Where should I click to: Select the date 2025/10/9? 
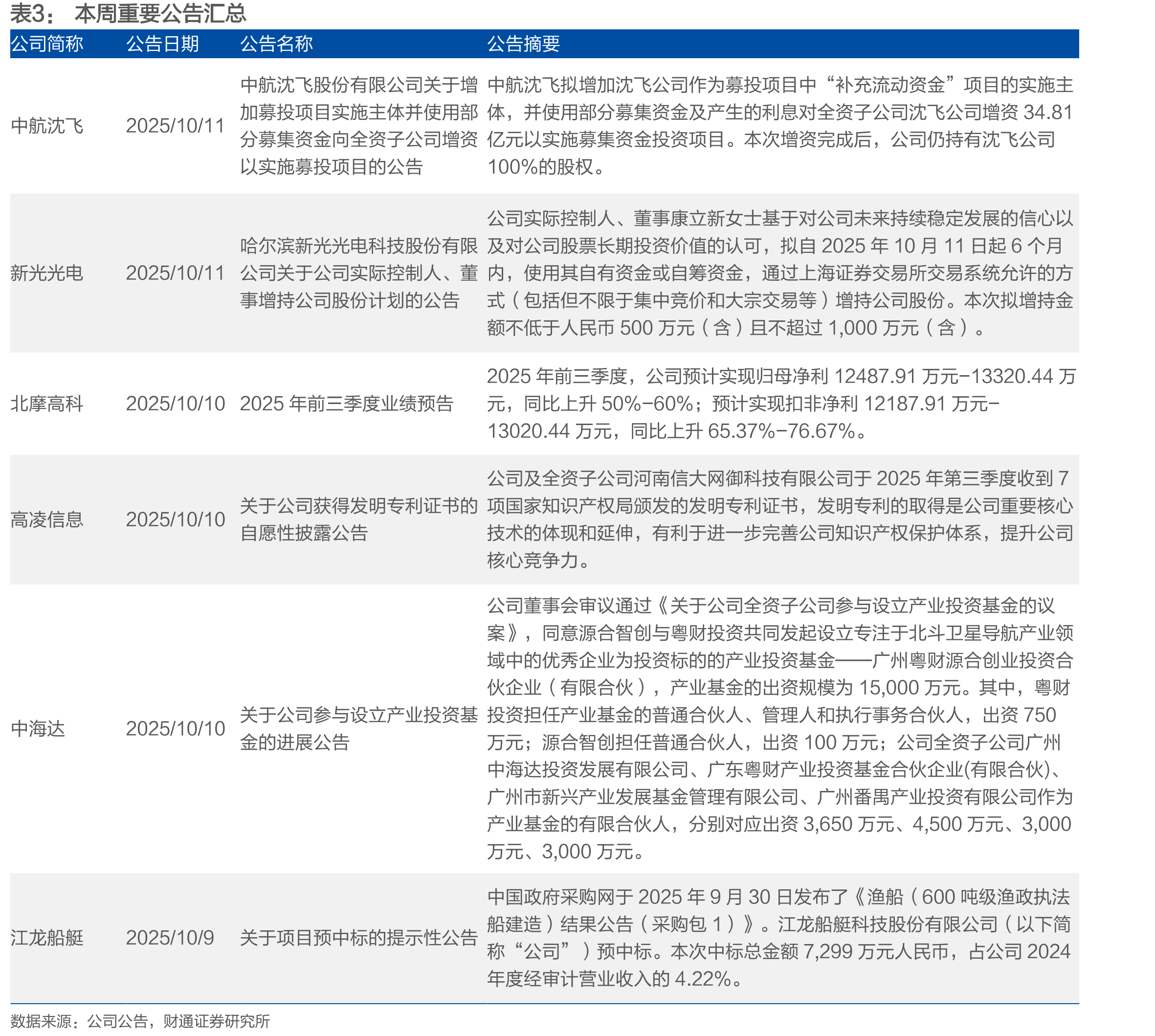tap(170, 938)
